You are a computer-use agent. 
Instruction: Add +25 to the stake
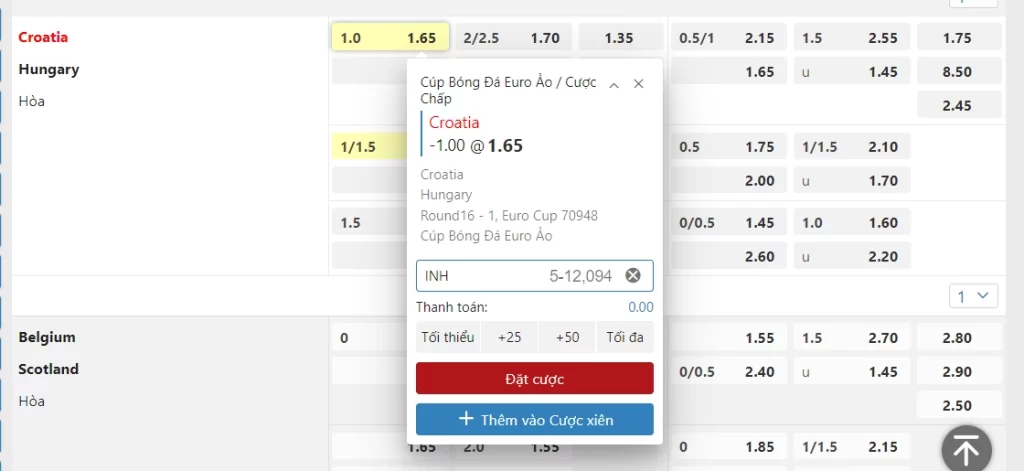click(509, 337)
